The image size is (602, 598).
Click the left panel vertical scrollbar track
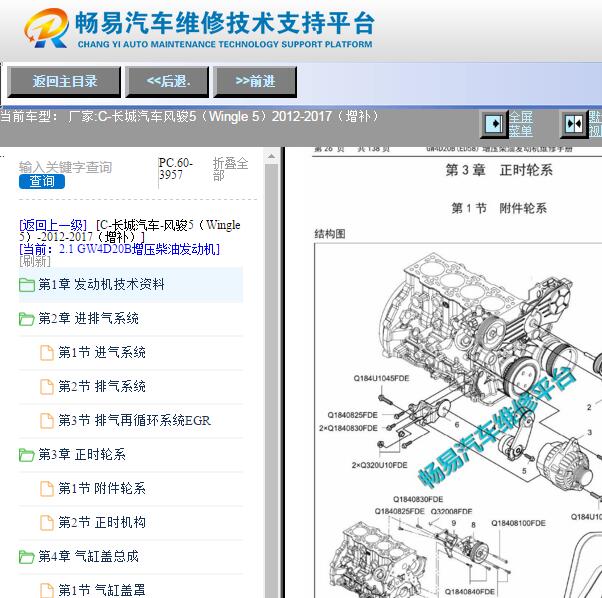click(x=271, y=380)
